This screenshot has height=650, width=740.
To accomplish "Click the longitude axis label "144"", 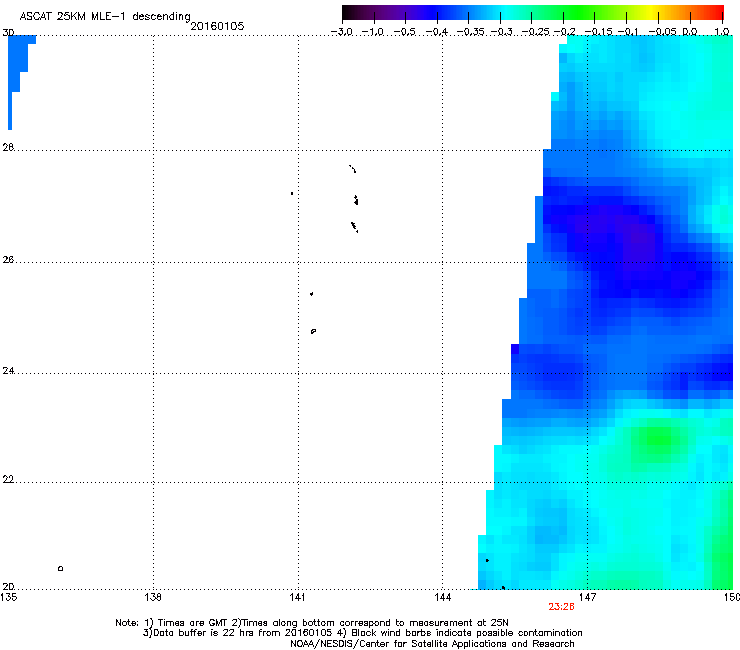I will click(x=443, y=597).
